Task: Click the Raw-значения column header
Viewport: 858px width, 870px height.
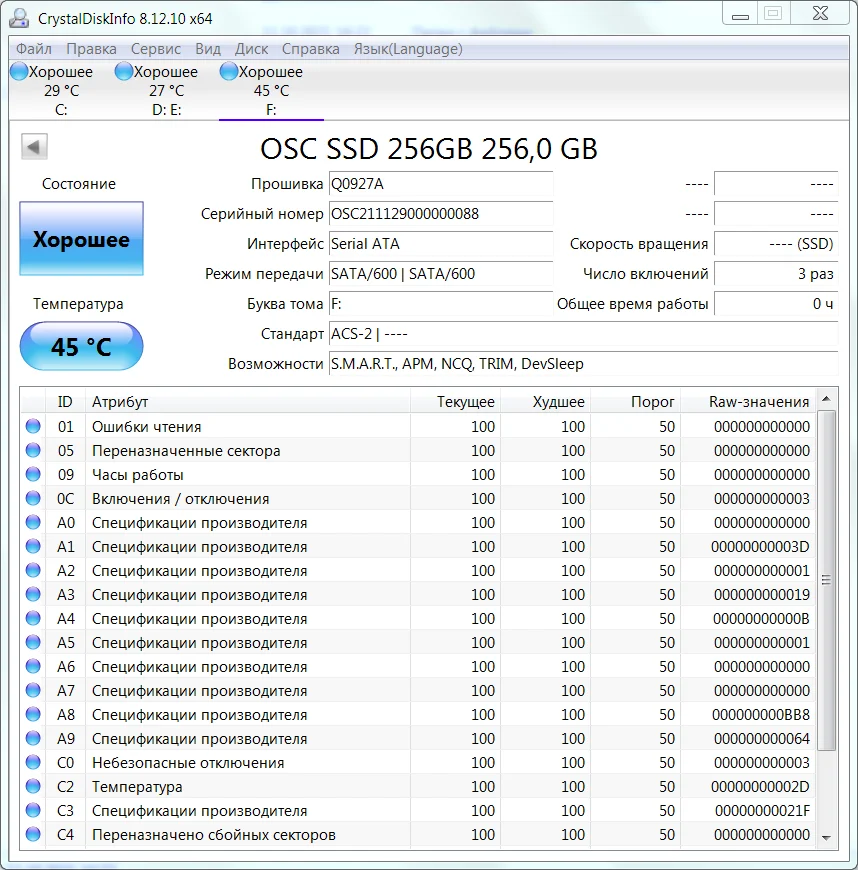Action: pyautogui.click(x=758, y=402)
